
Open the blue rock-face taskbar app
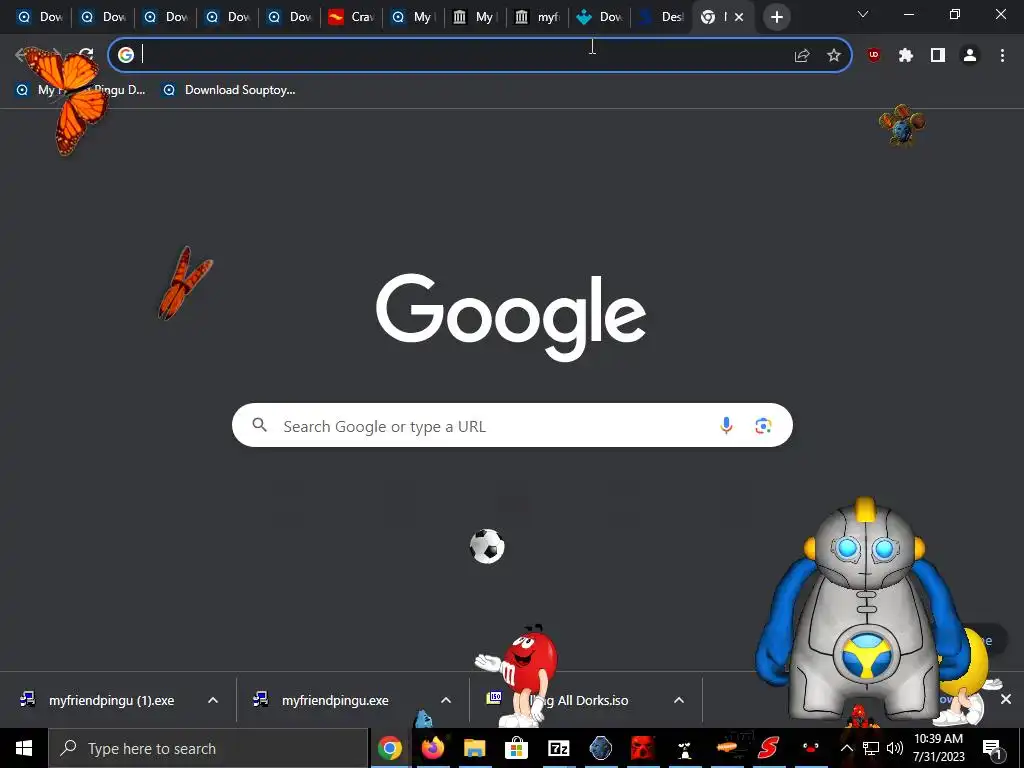[600, 748]
